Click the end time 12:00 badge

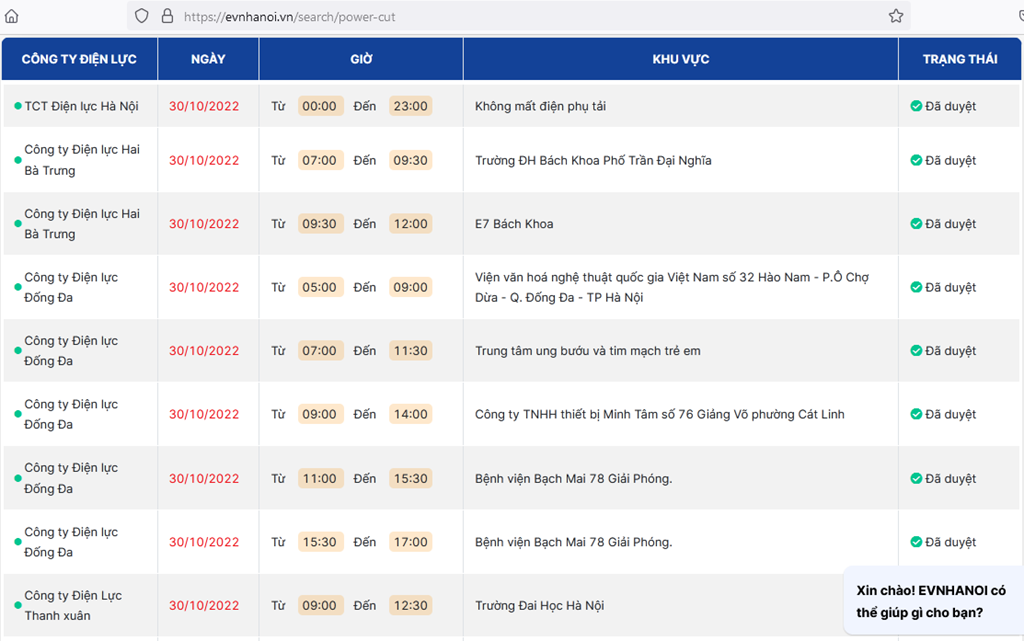coord(410,223)
